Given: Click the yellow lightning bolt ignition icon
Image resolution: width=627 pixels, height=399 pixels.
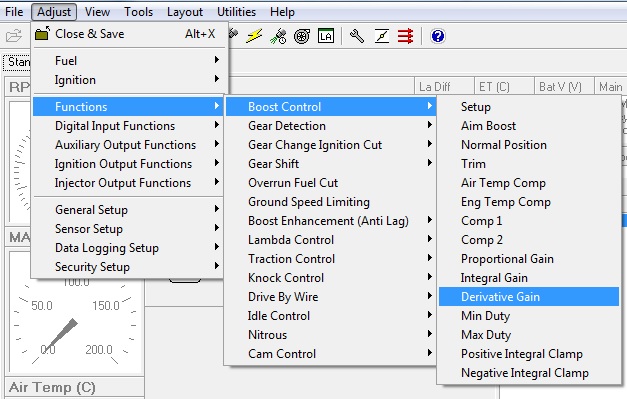Looking at the screenshot, I should (x=254, y=36).
